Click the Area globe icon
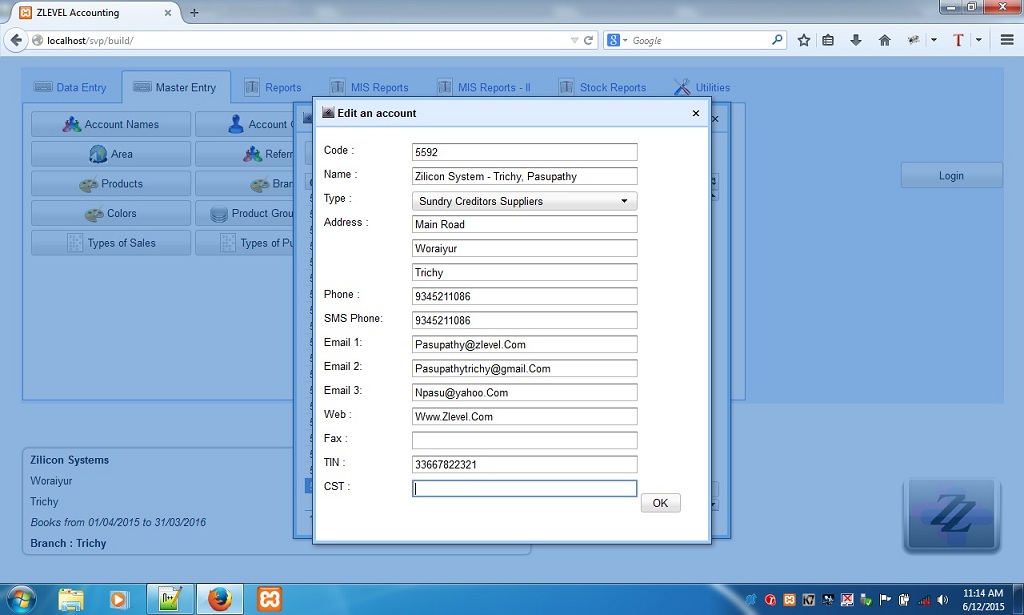The height and width of the screenshot is (615, 1024). pyautogui.click(x=97, y=153)
